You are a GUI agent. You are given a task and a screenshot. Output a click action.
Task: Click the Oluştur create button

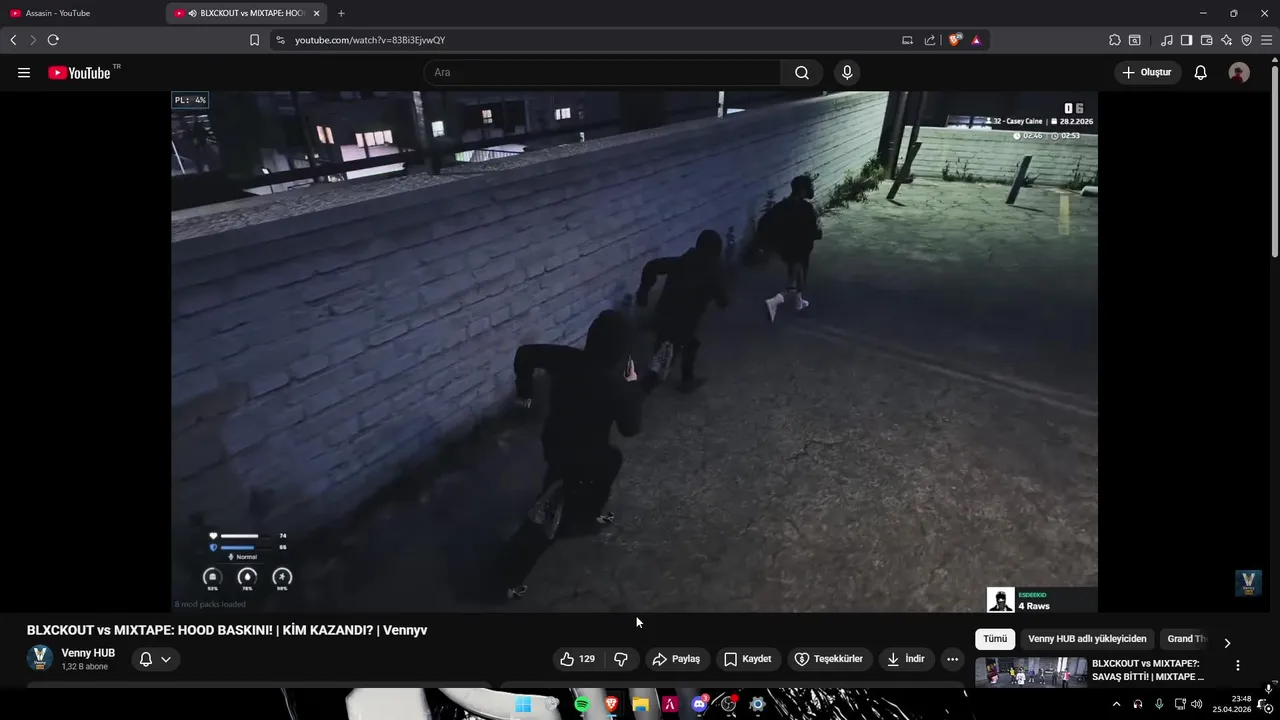[1148, 73]
